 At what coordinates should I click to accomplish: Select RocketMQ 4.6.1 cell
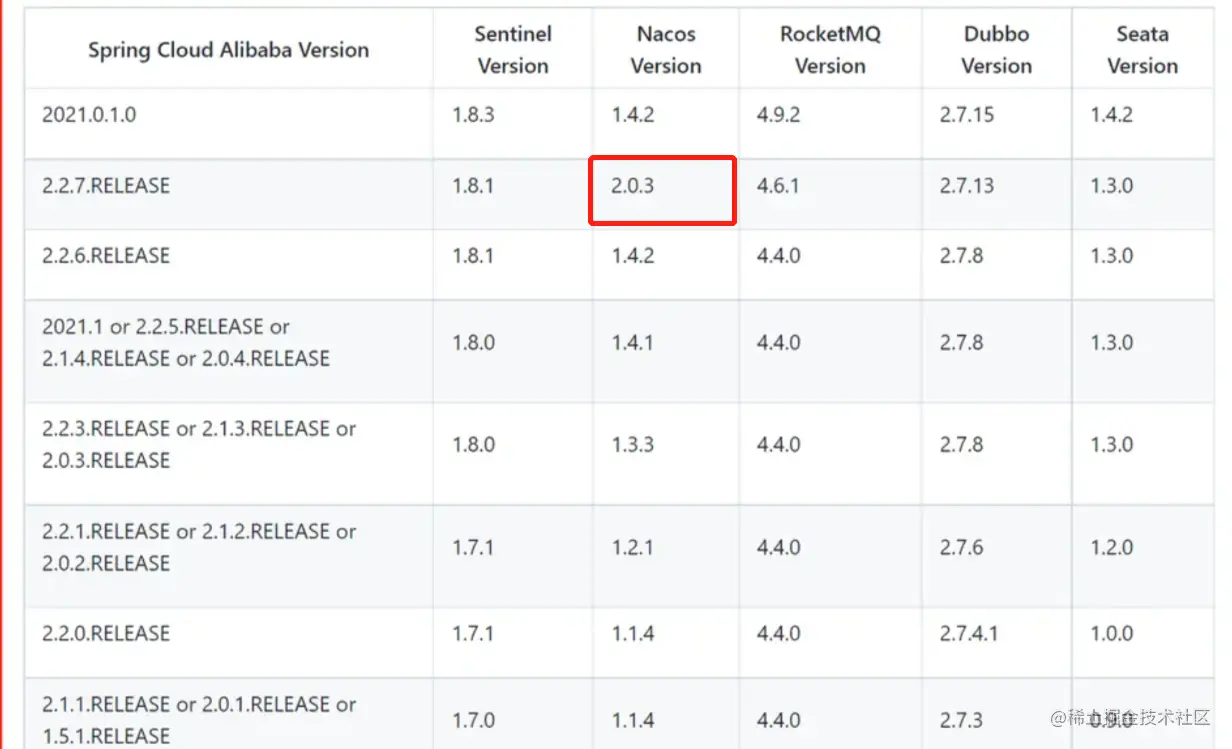point(830,194)
